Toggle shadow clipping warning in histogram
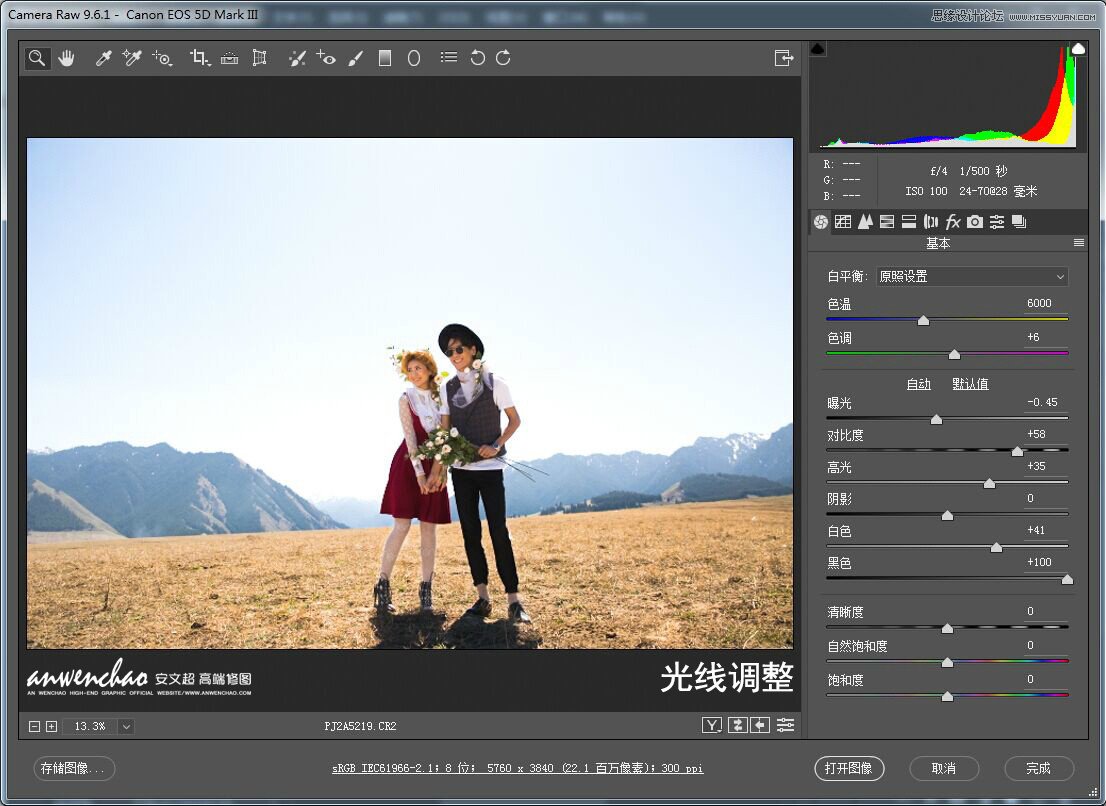The height and width of the screenshot is (806, 1106). click(x=818, y=49)
